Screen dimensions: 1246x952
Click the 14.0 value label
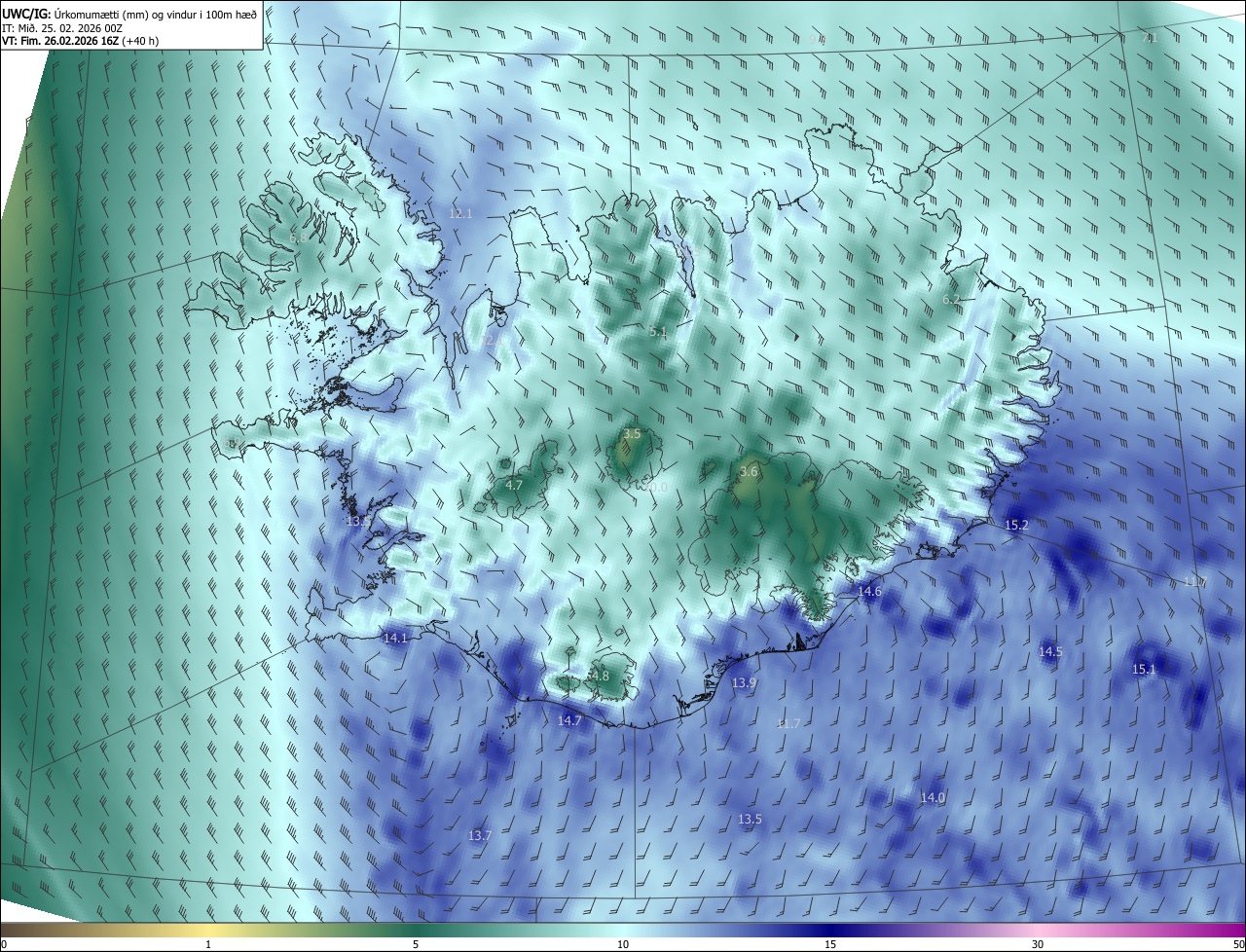point(933,797)
